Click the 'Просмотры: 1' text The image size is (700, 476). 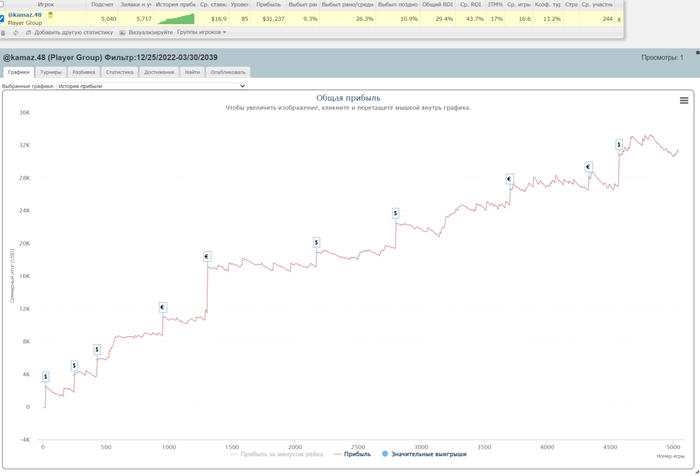pyautogui.click(x=662, y=57)
